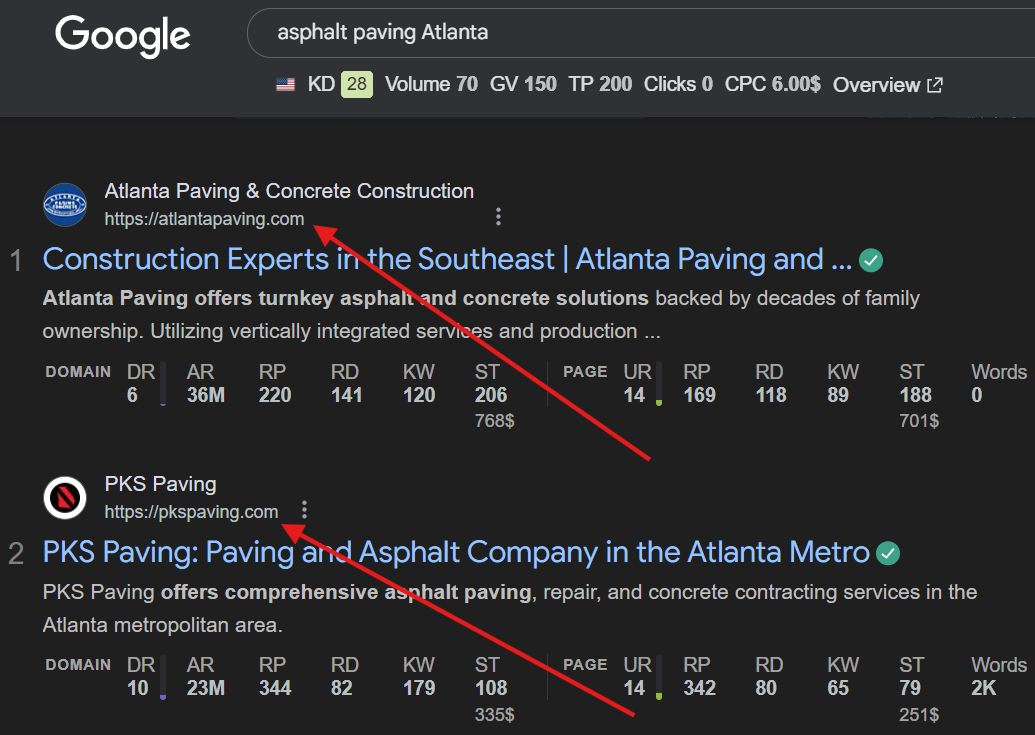Click Atlanta Paving & Concrete favicon
Viewport: 1035px width, 735px height.
point(65,205)
